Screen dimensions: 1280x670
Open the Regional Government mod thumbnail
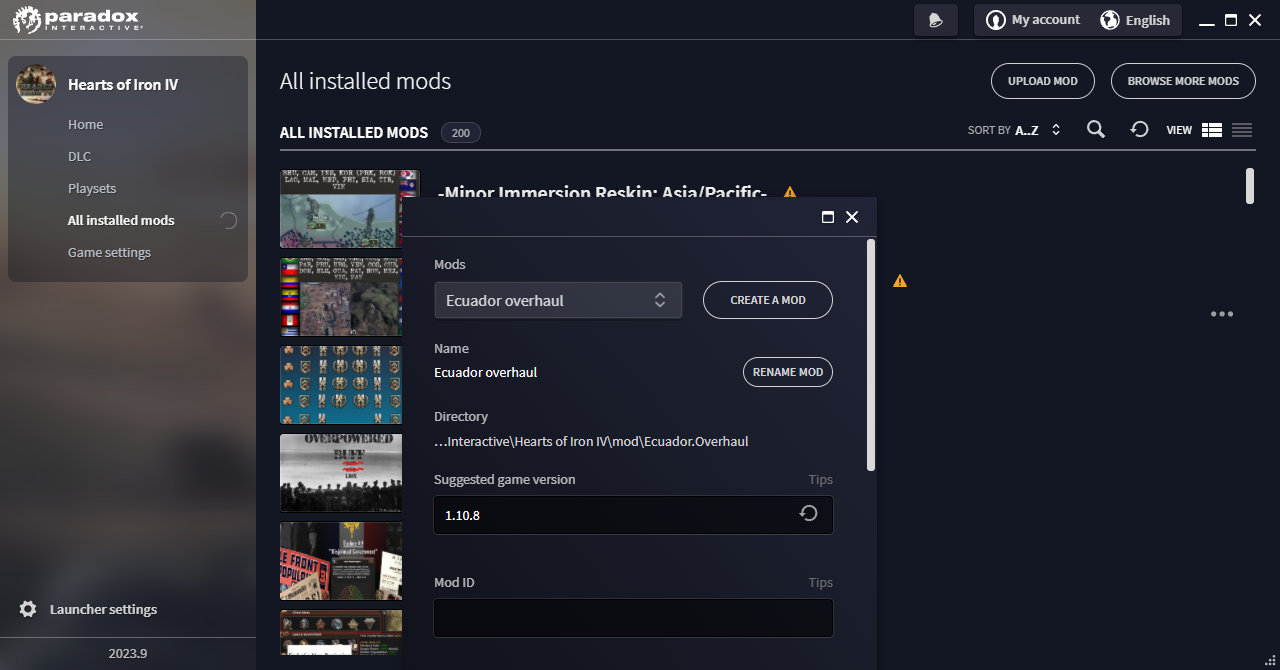(341, 561)
